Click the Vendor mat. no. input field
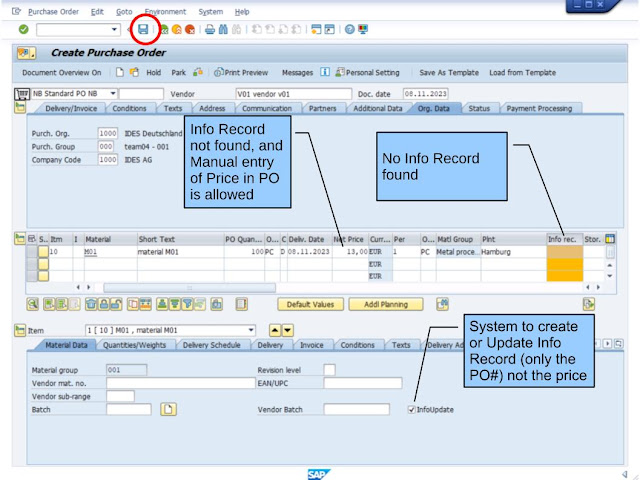640x480 pixels. point(181,383)
